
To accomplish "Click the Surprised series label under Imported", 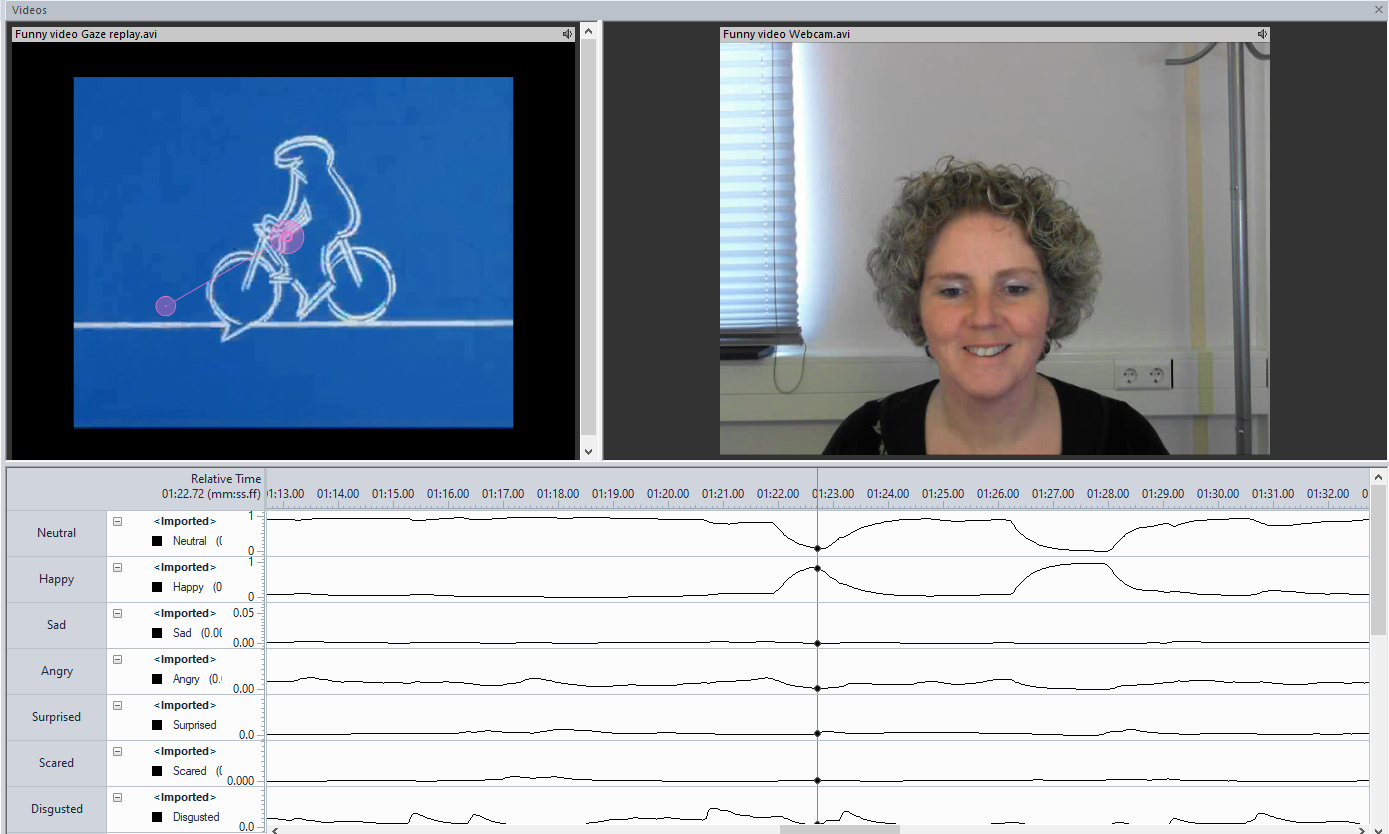I will coord(194,725).
